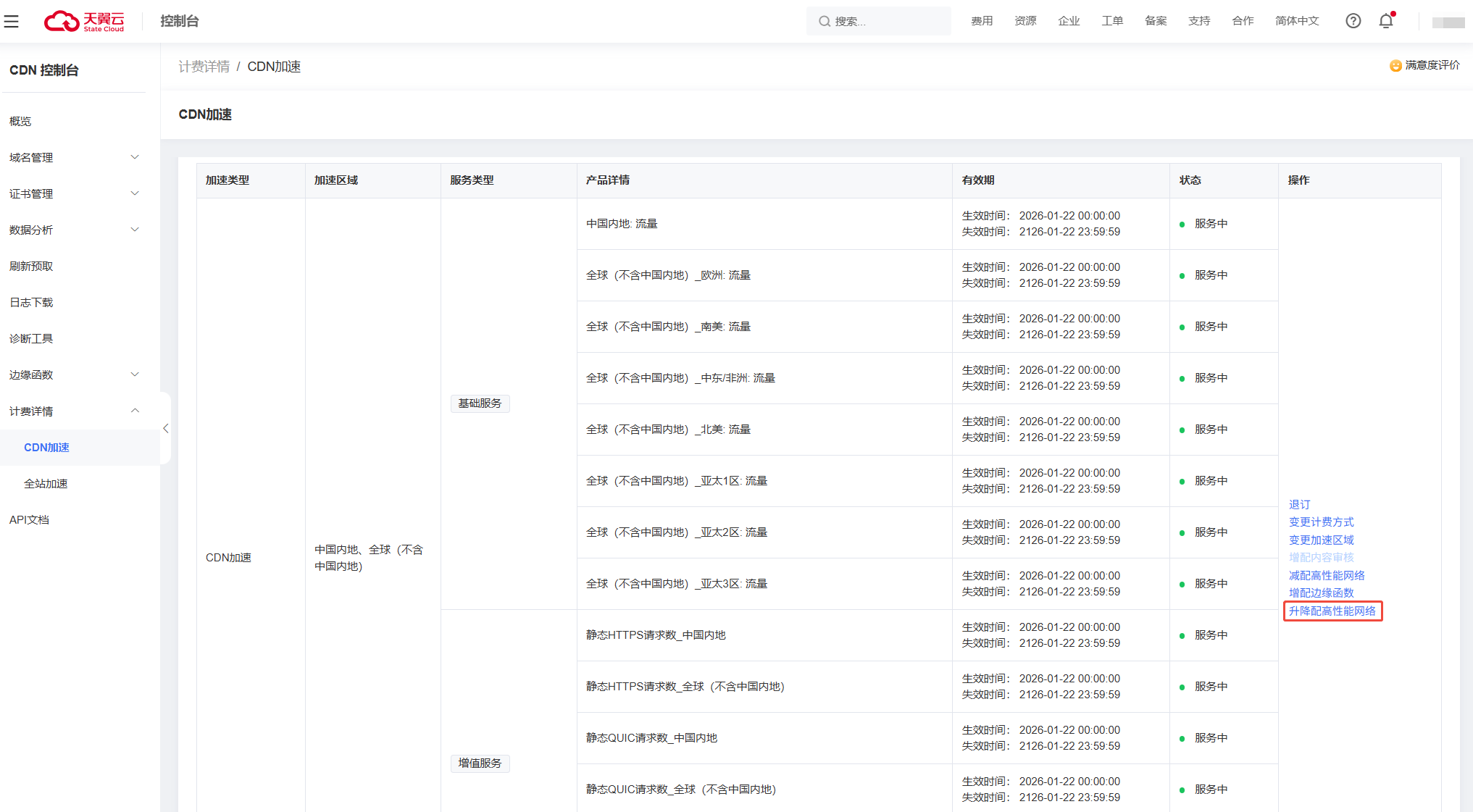
Task: Open the hamburger navigation menu
Action: pyautogui.click(x=11, y=21)
